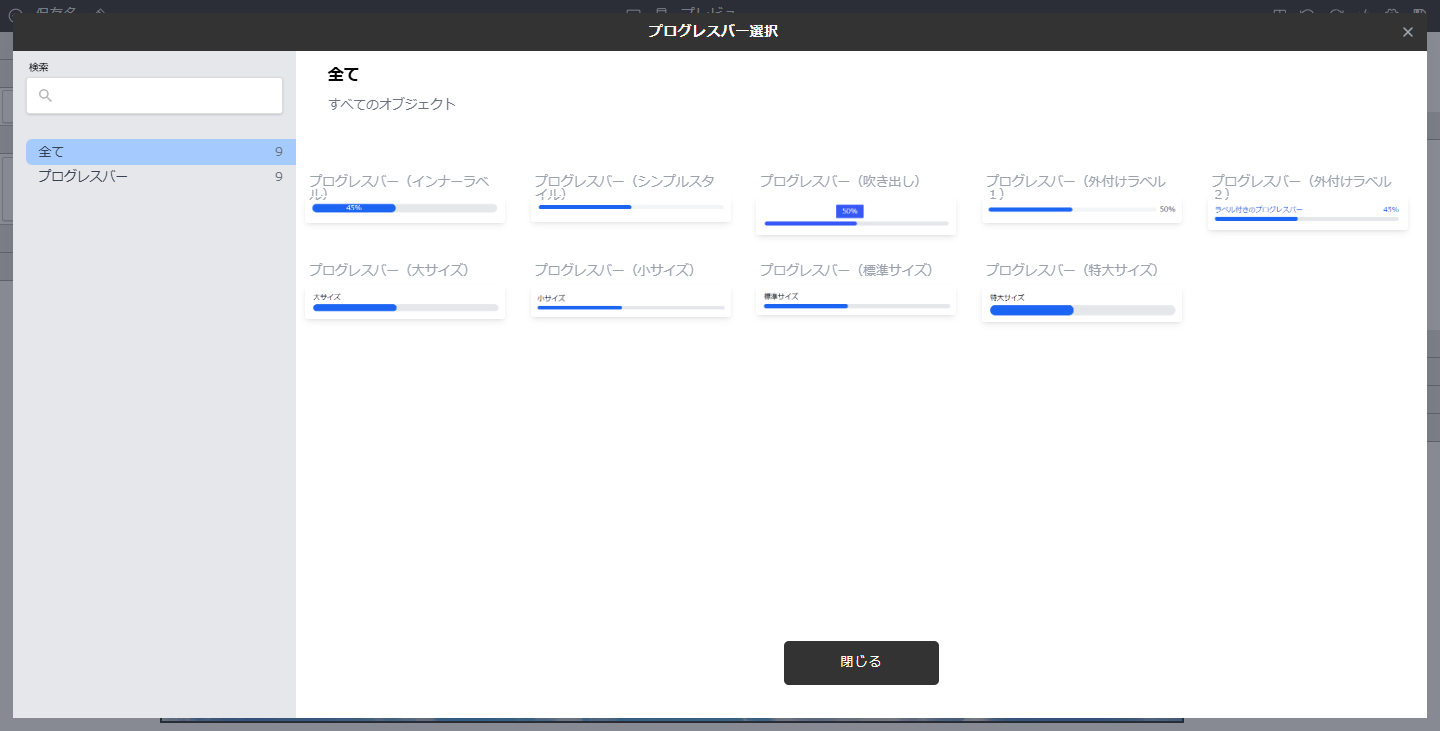Pick the 吹き出し progress bar preview

pos(856,218)
